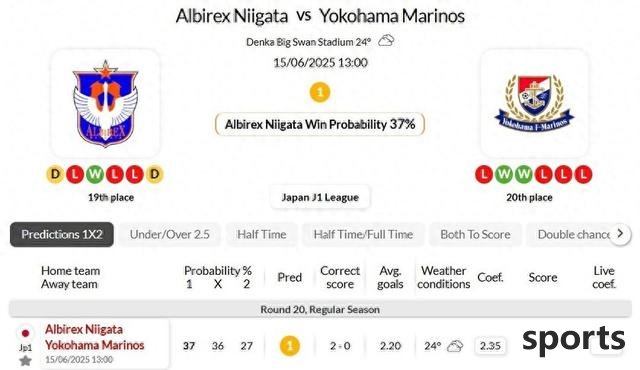The width and height of the screenshot is (640, 370).
Task: Switch to the Under/Over 2.5 tab
Action: 170,235
